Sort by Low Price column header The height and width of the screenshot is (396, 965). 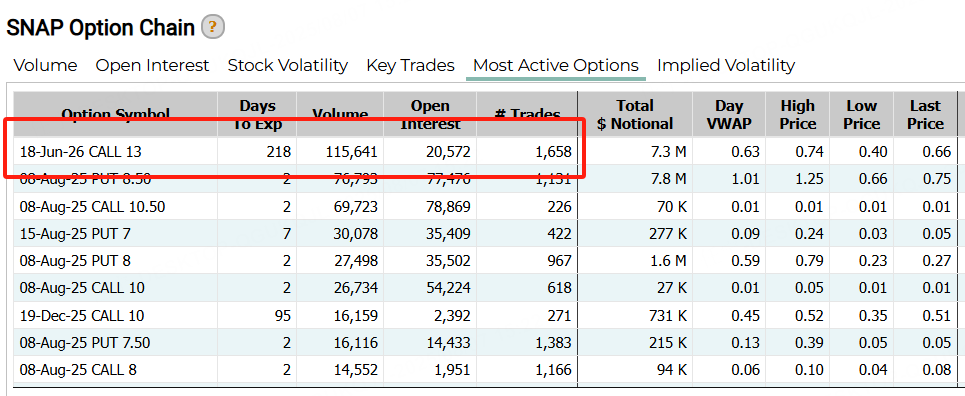(x=862, y=115)
